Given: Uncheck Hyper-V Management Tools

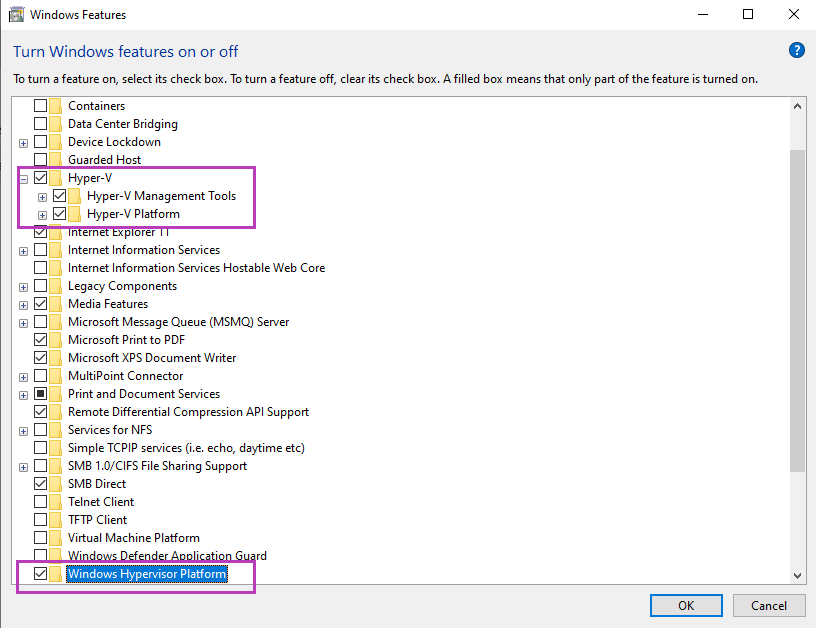Looking at the screenshot, I should 59,196.
